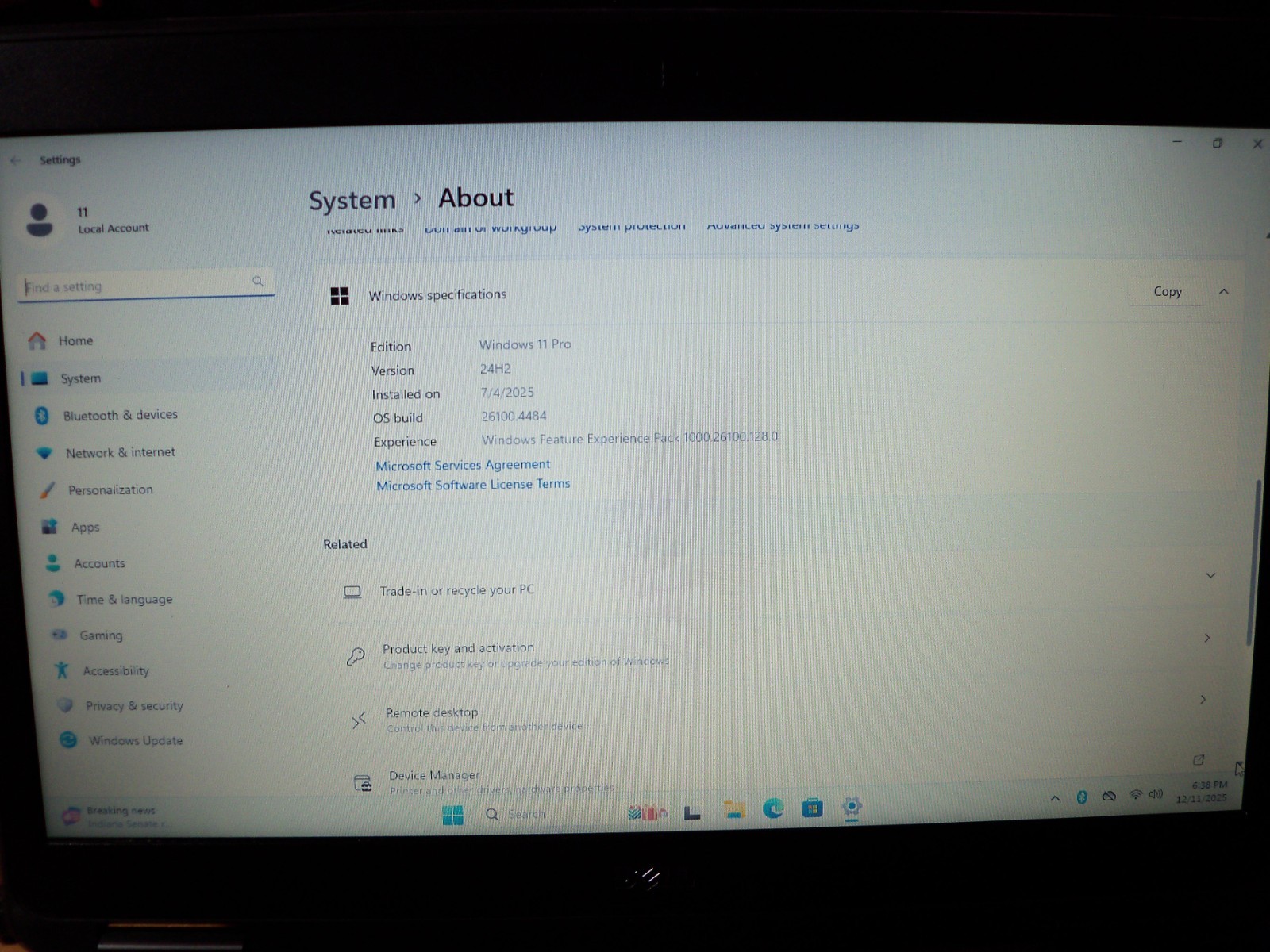Click the System breadcrumb link
The width and height of the screenshot is (1270, 952).
tap(352, 201)
